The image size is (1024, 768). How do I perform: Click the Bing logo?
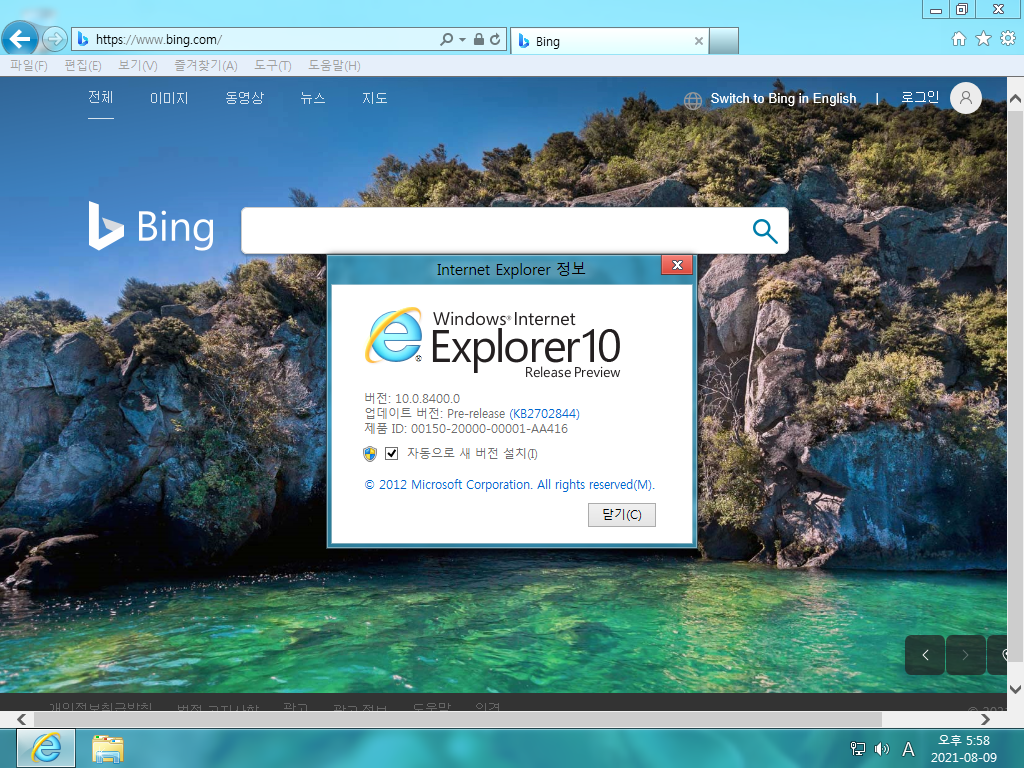pyautogui.click(x=152, y=226)
